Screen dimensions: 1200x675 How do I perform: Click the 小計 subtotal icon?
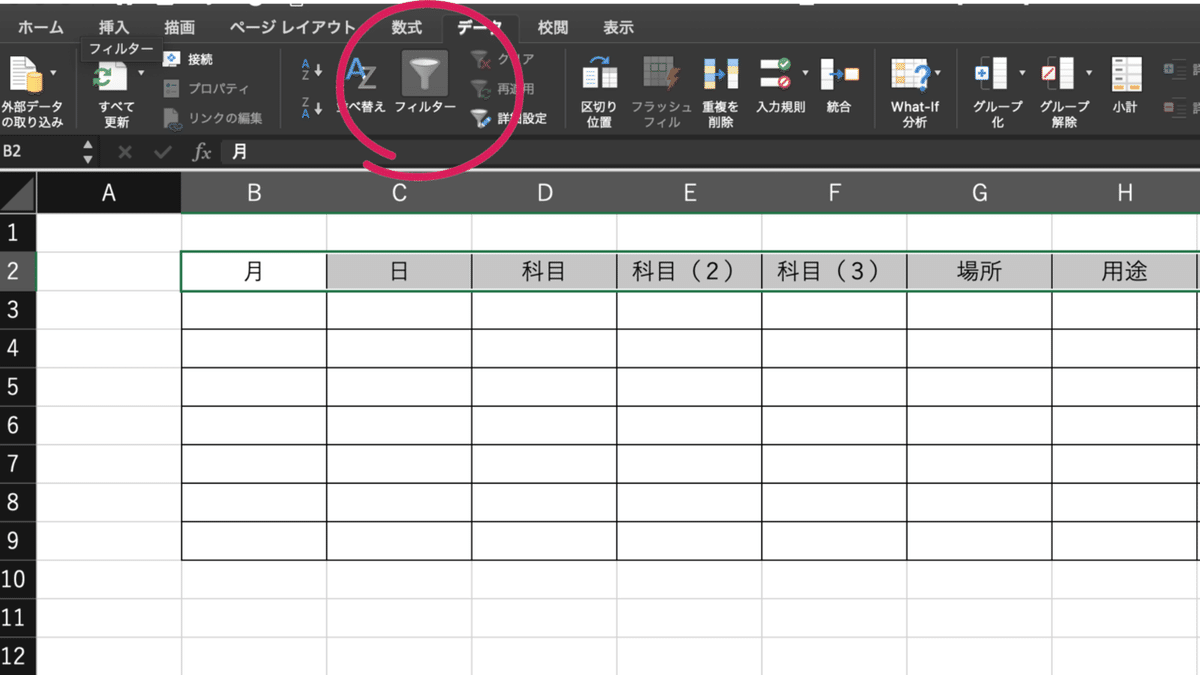click(x=1127, y=75)
